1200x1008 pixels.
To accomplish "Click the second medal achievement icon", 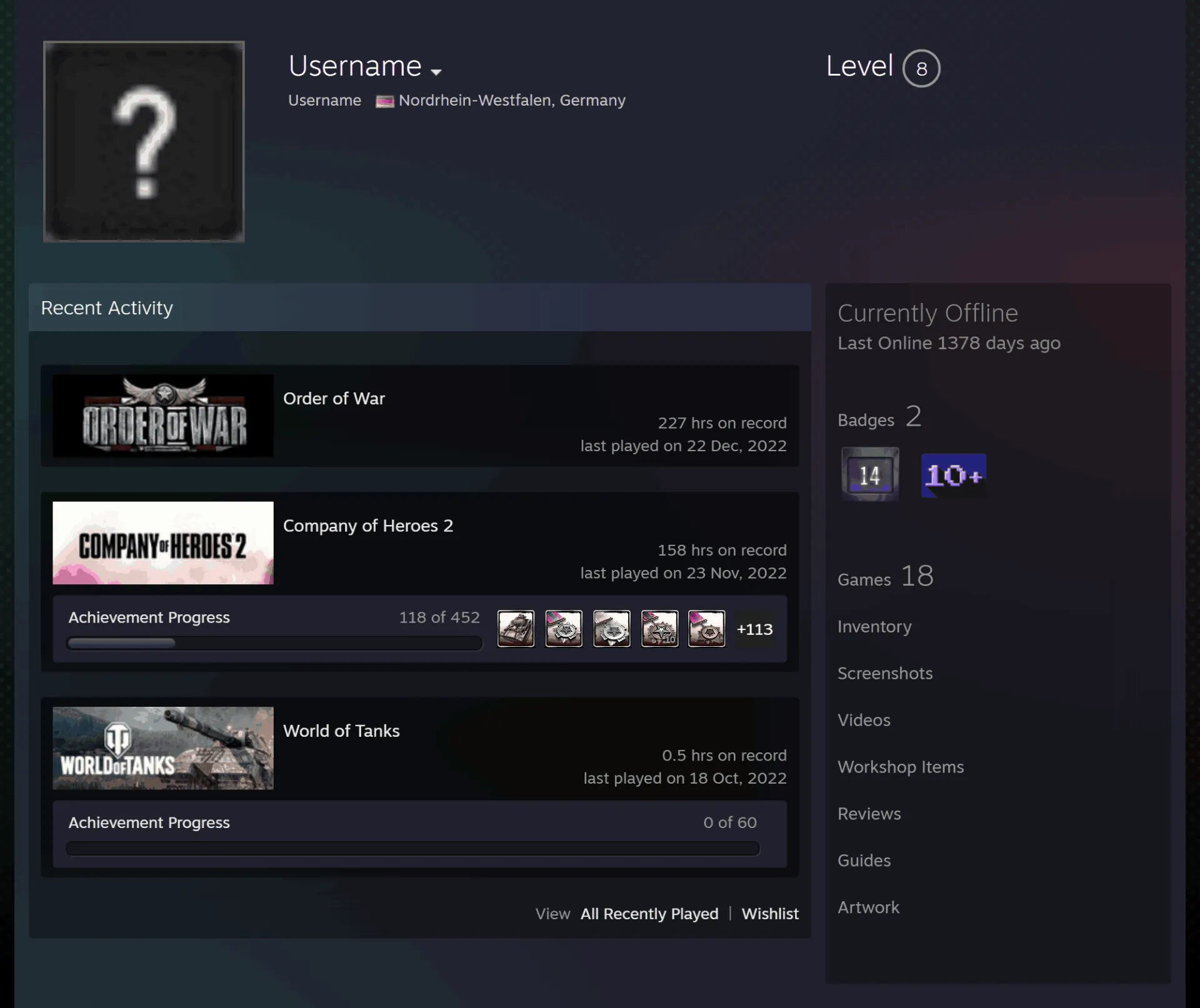I will tap(564, 629).
